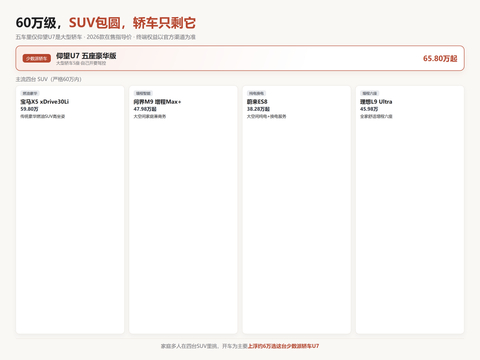This screenshot has height=360, width=480.
Task: Click the "问界M9 增程Max+" name
Action: 157,102
